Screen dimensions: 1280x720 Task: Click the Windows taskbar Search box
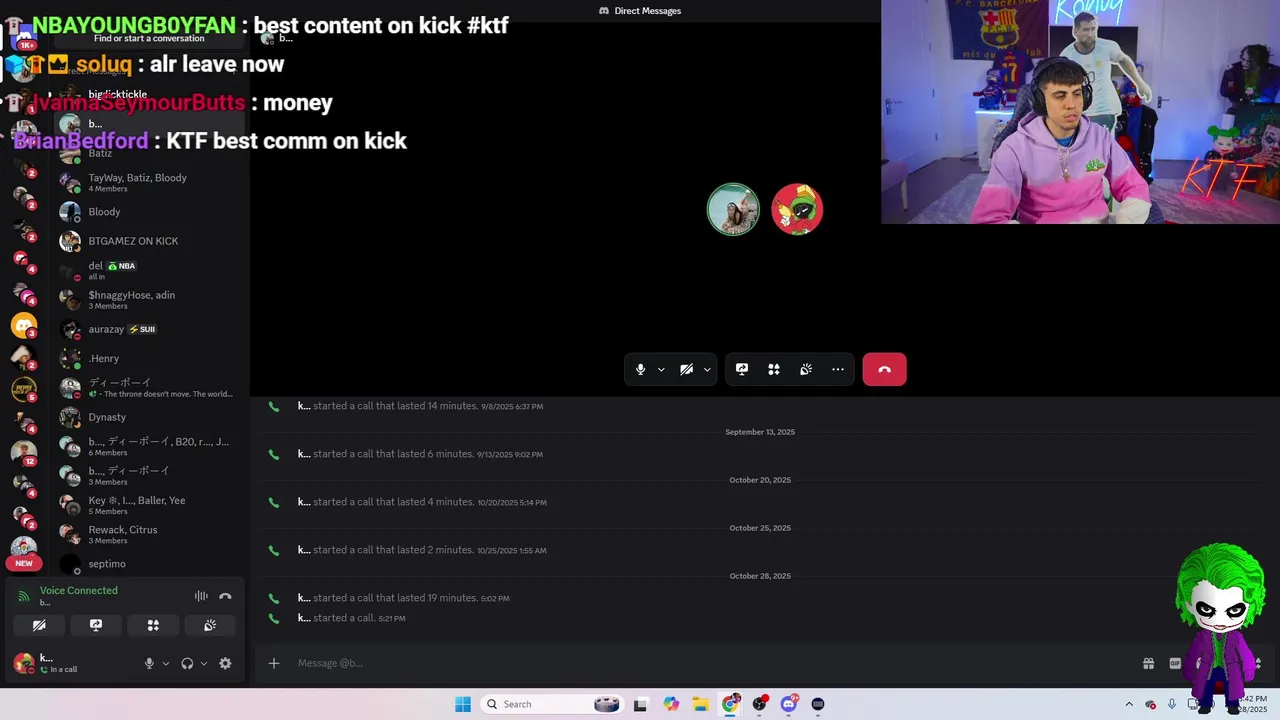pos(551,704)
